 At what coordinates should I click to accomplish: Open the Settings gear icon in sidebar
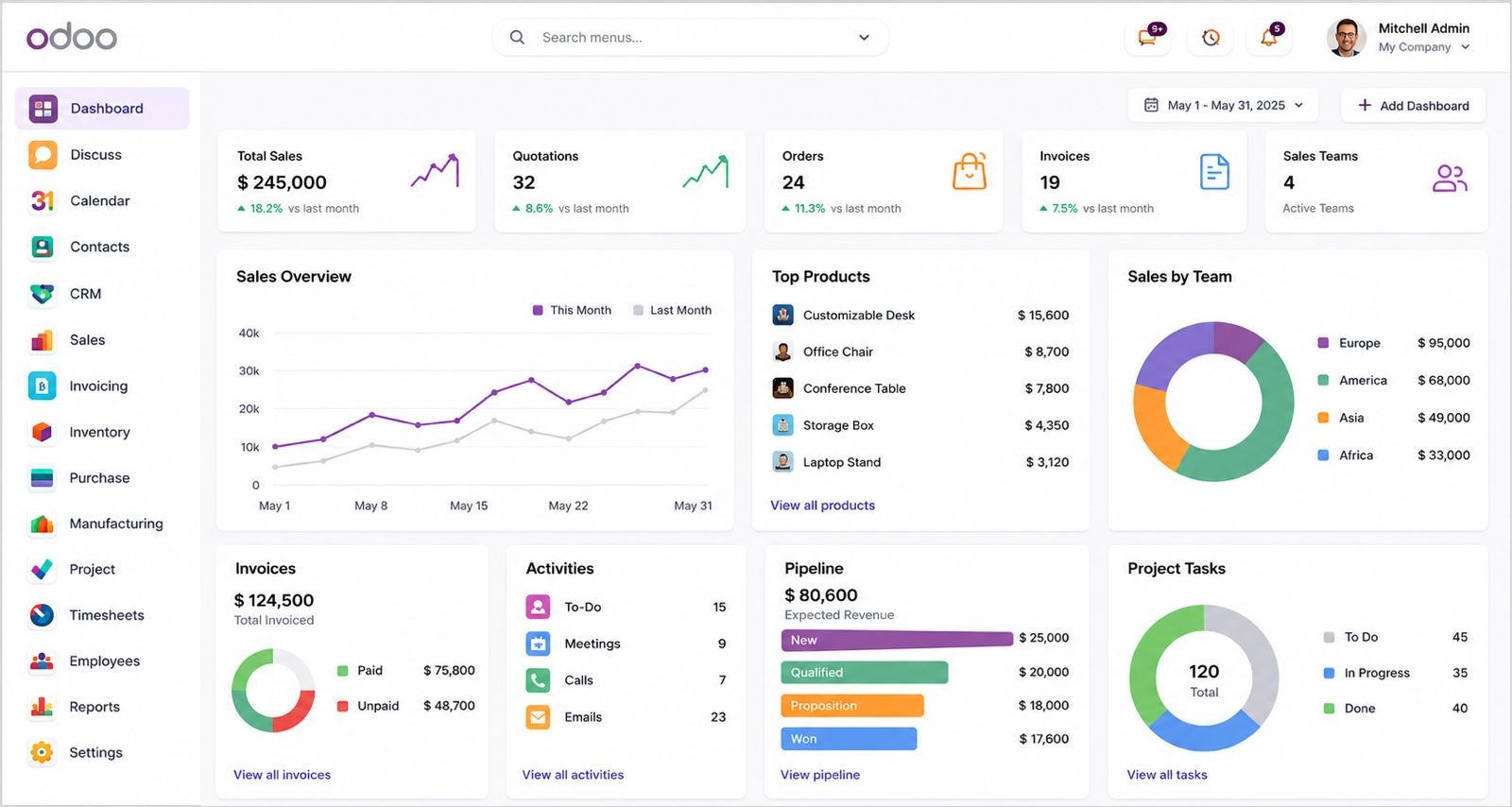(x=43, y=752)
